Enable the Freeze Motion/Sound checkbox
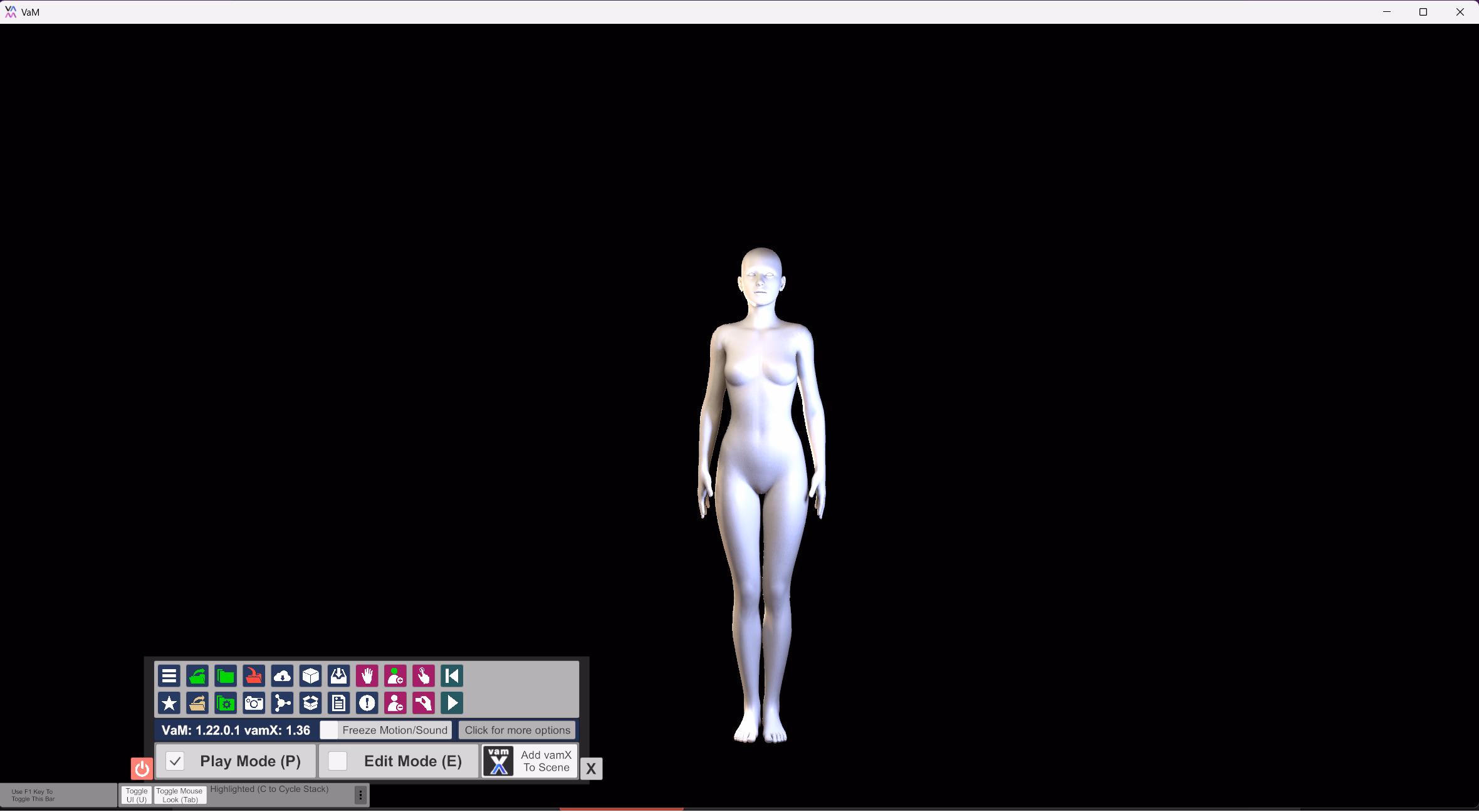This screenshot has width=1479, height=812. pos(329,730)
